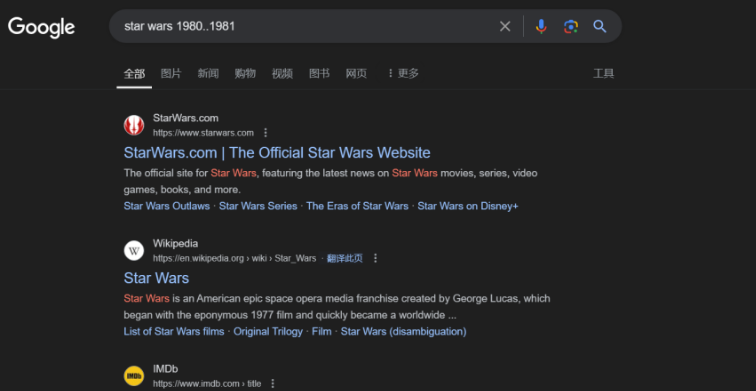Open Google Lens image search
The width and height of the screenshot is (756, 391).
tap(571, 27)
